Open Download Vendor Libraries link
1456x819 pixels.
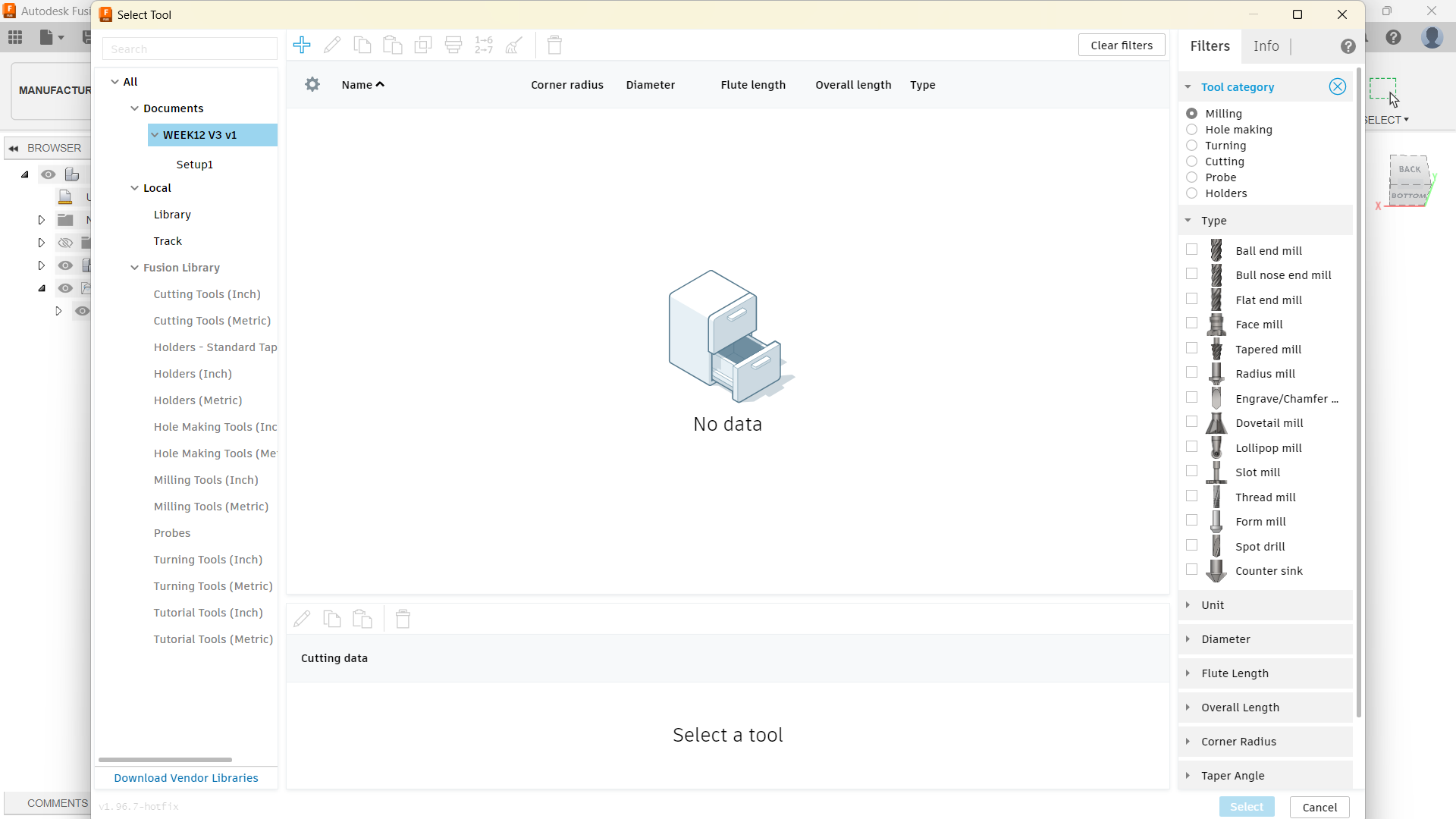click(186, 778)
